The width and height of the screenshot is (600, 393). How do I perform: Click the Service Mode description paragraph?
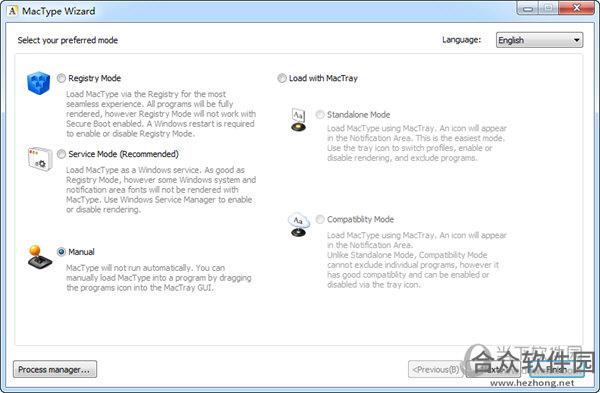tap(161, 189)
